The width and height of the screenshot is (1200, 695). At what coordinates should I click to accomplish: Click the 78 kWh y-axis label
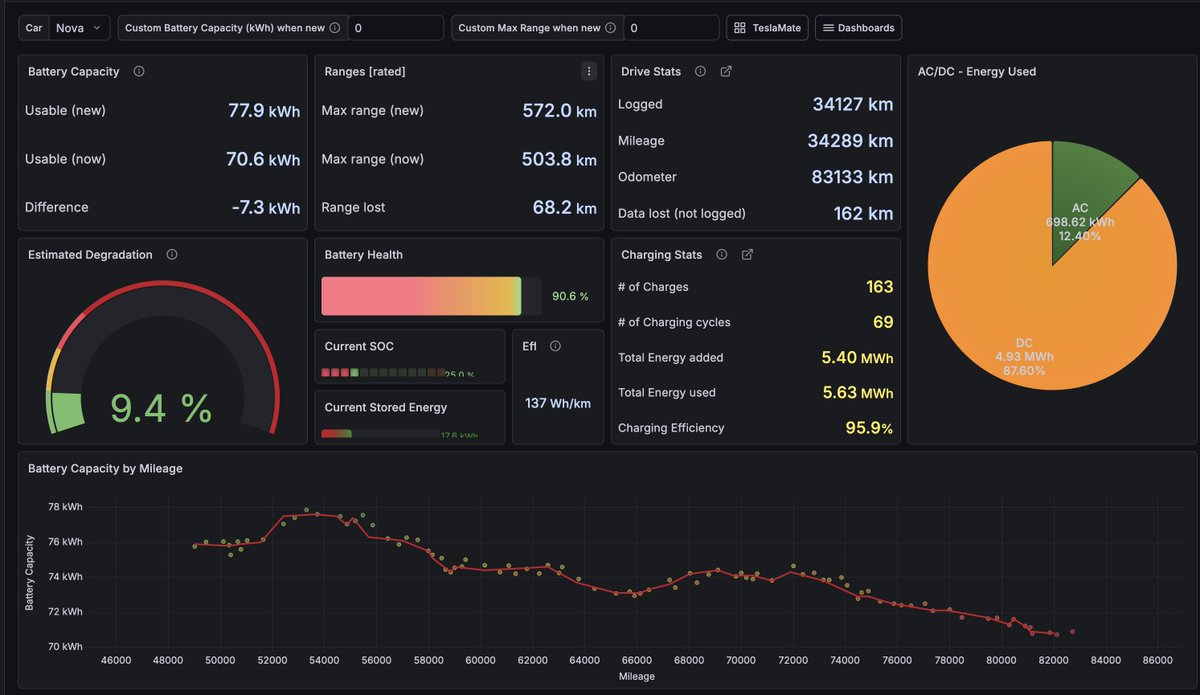click(65, 507)
